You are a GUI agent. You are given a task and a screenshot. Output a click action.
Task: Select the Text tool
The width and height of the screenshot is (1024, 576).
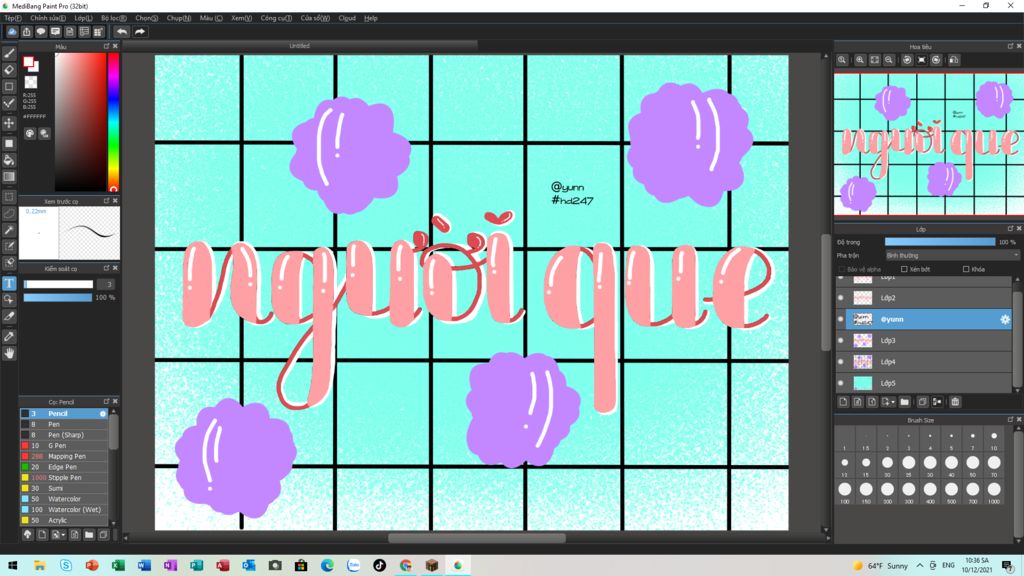click(x=9, y=283)
